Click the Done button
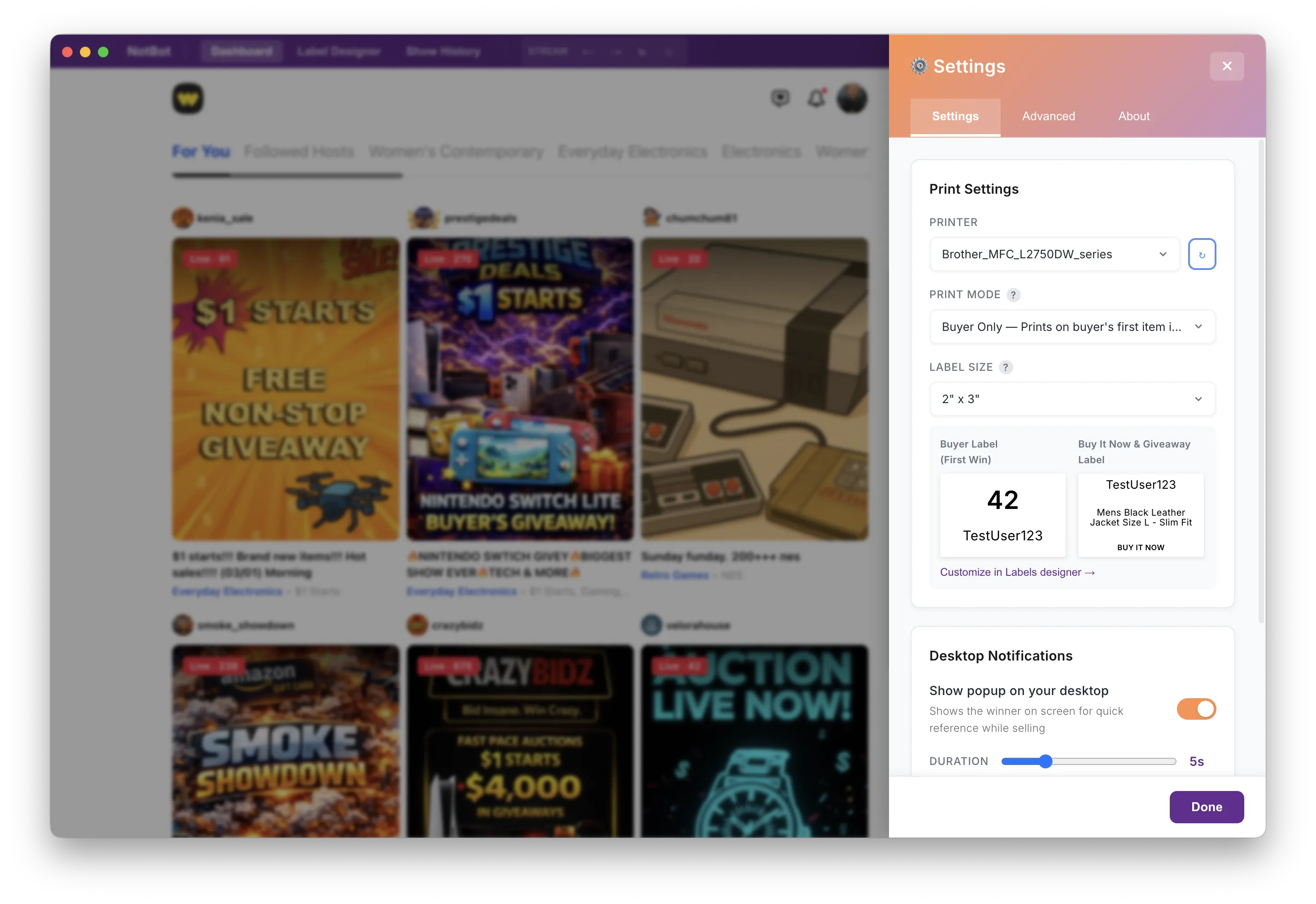 [x=1207, y=807]
